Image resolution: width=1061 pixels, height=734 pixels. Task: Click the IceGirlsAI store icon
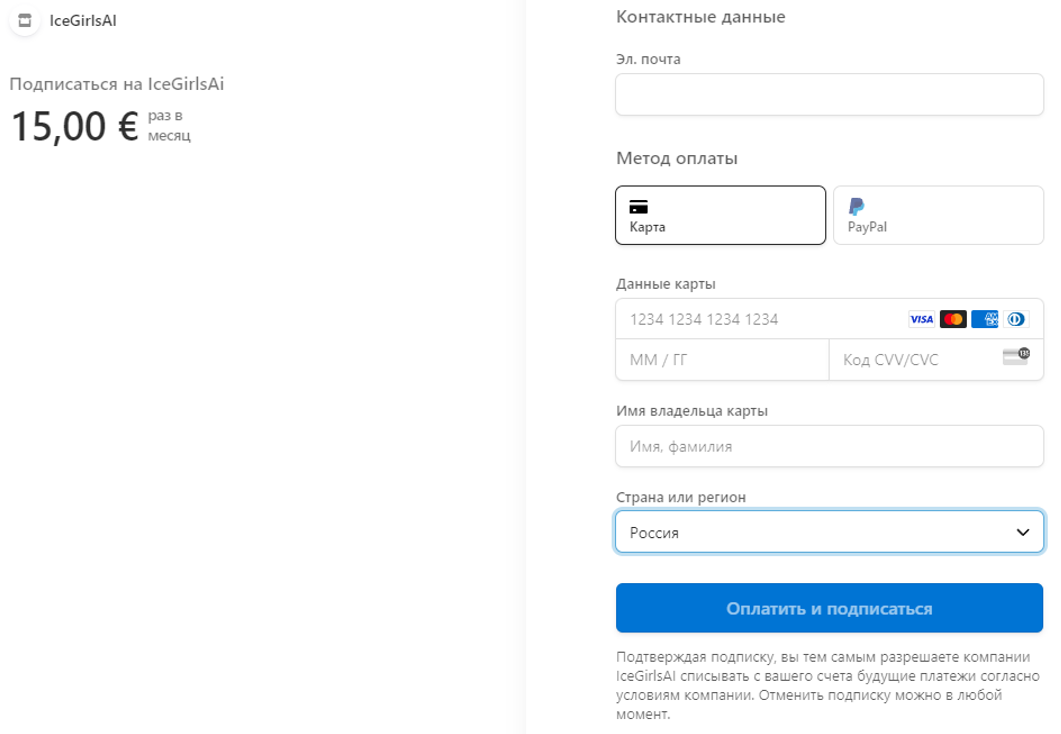24,20
